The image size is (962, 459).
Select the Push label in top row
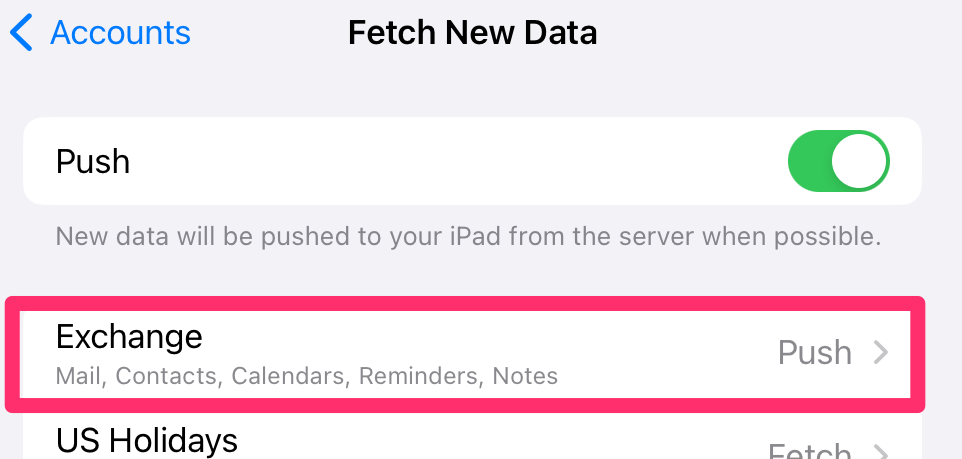point(93,161)
